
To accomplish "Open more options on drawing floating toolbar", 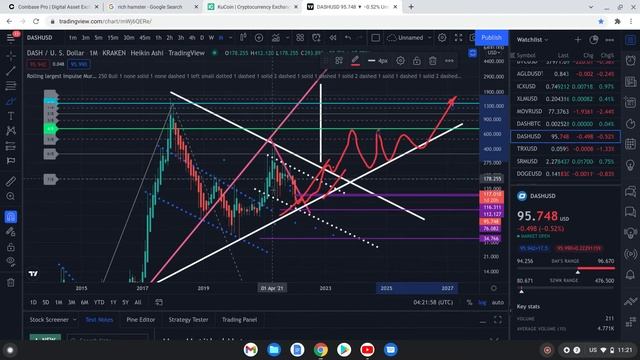I will [449, 61].
